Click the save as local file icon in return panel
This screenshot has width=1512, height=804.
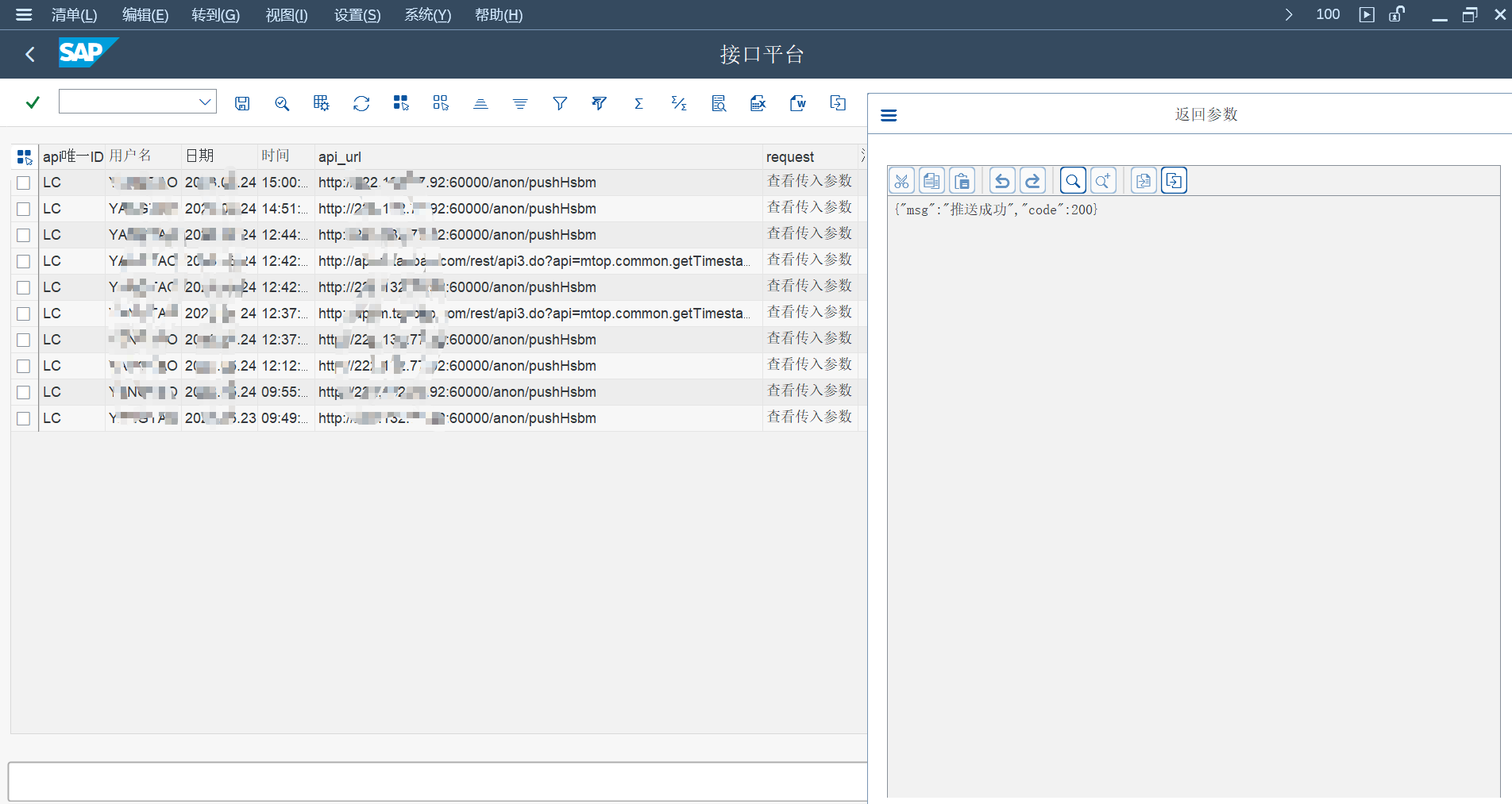(x=1174, y=181)
